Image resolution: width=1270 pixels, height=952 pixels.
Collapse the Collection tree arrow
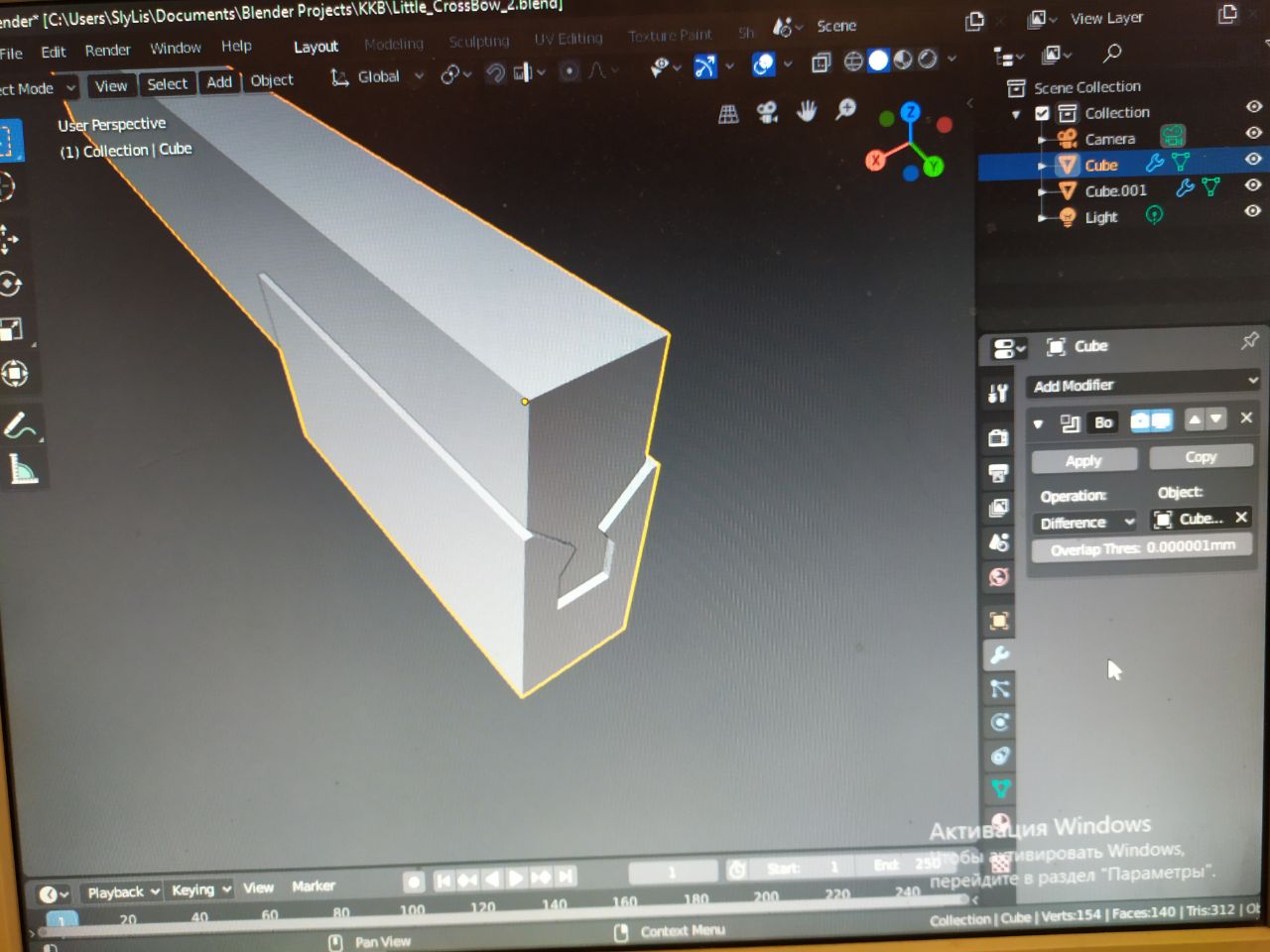pos(1016,114)
